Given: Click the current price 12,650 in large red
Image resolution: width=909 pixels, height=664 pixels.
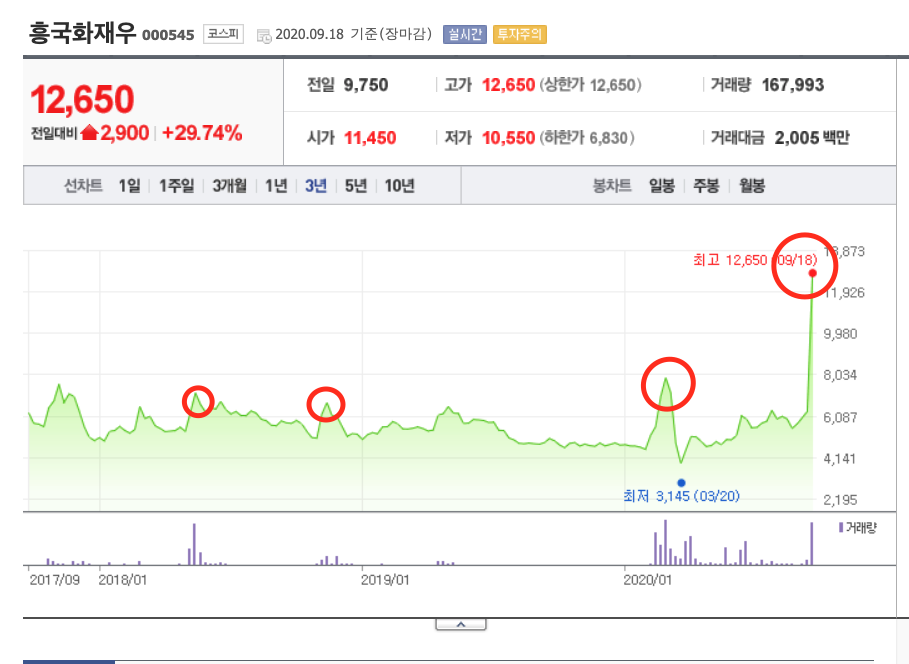Looking at the screenshot, I should (x=82, y=99).
